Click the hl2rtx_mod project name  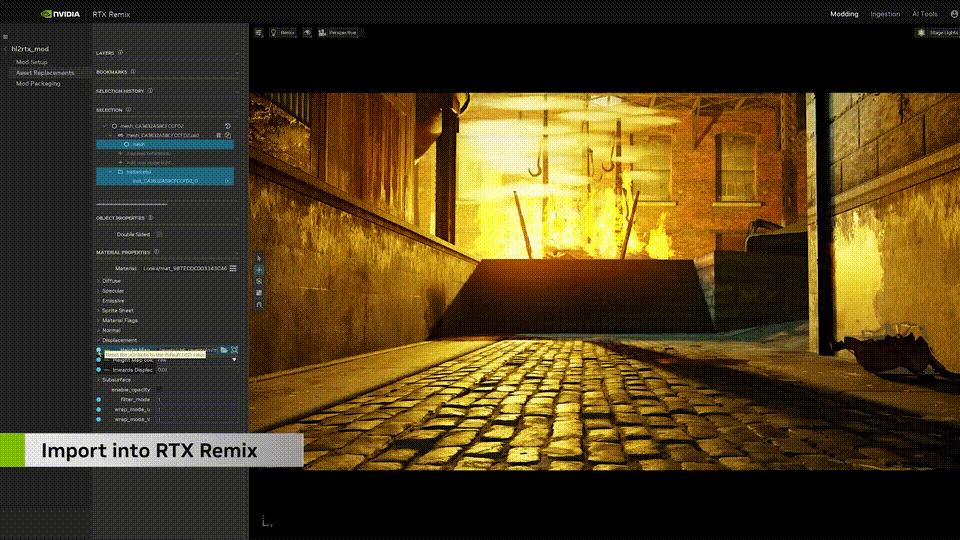(29, 49)
